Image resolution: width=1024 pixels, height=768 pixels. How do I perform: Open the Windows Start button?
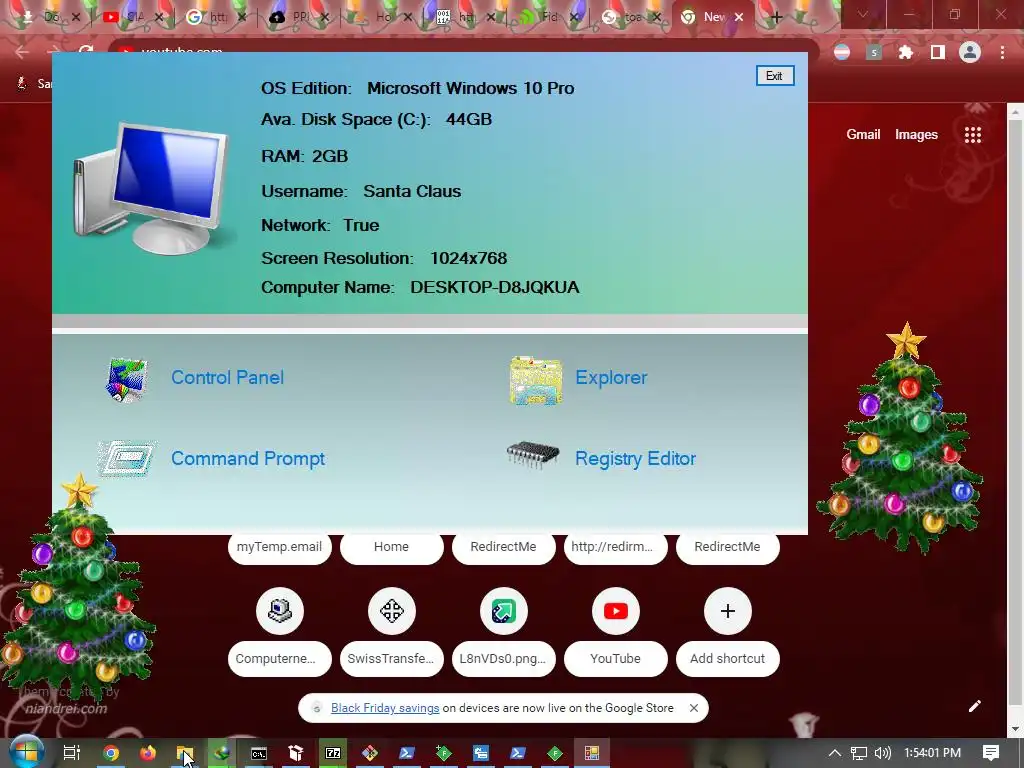pos(26,752)
